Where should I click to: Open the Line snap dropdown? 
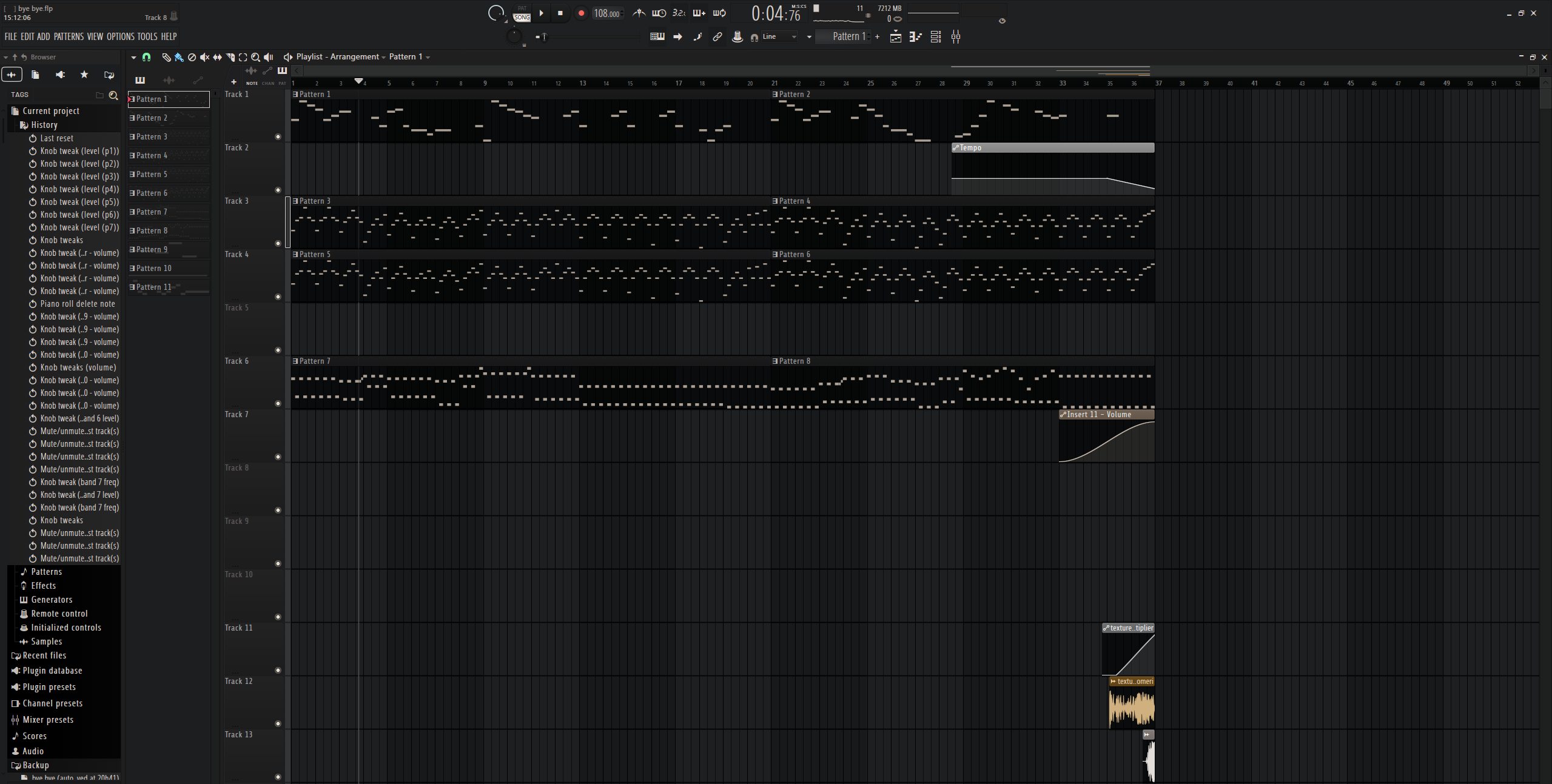[x=779, y=37]
